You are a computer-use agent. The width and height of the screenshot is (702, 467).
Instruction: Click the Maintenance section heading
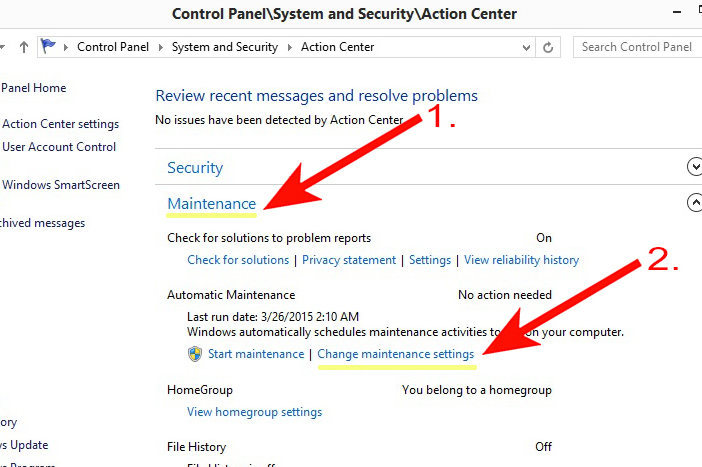(211, 204)
